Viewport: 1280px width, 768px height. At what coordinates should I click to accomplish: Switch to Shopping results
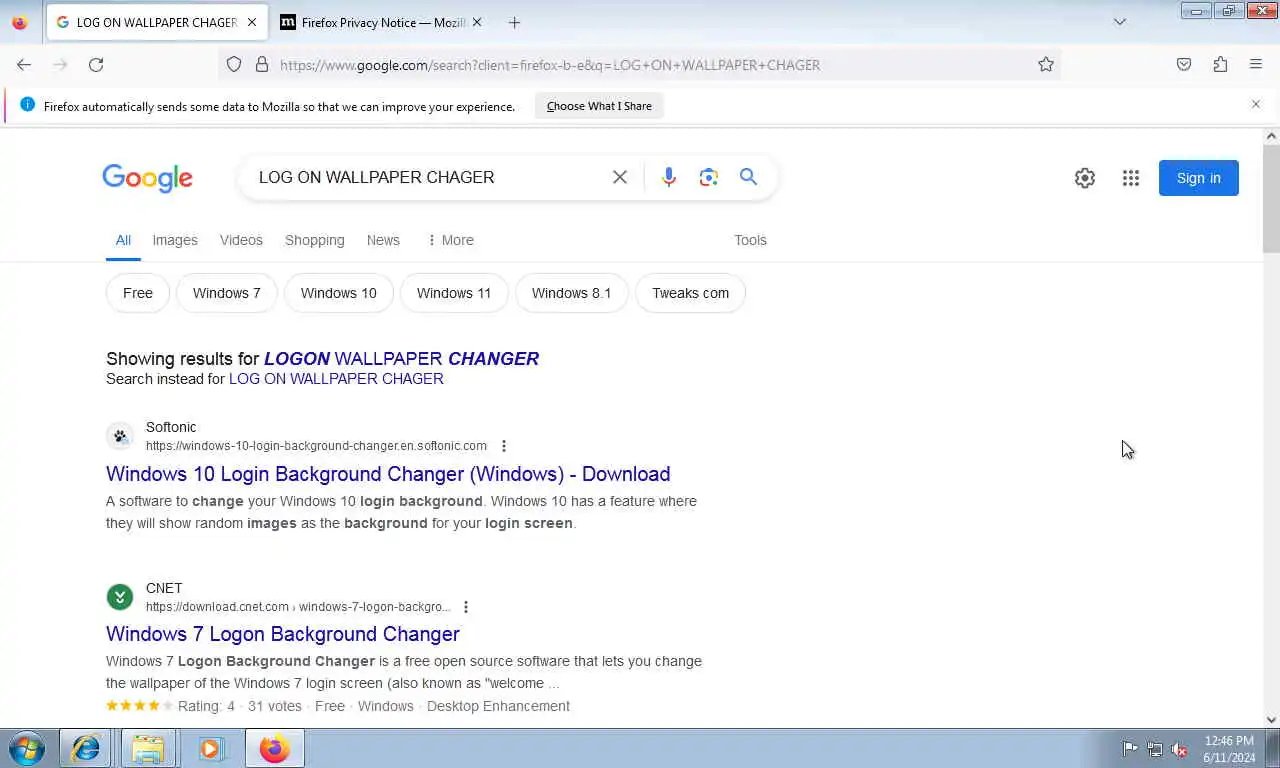(314, 240)
